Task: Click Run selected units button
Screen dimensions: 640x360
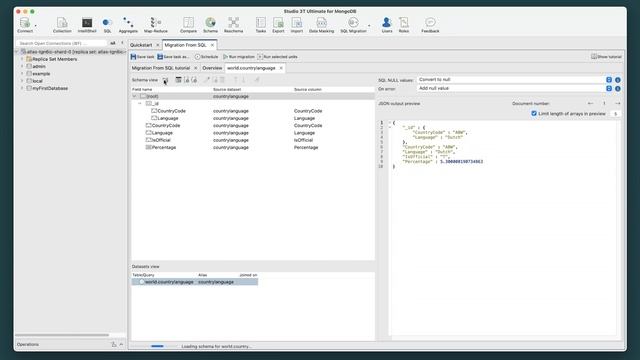Action: 278,57
